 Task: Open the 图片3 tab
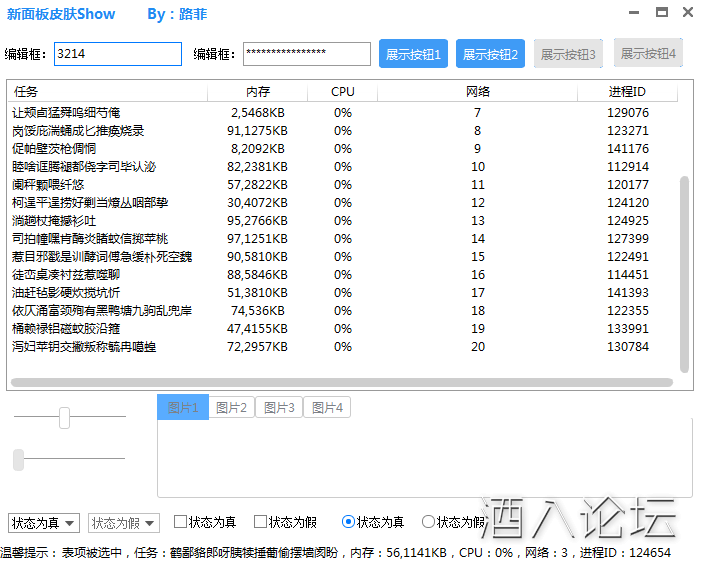(x=279, y=407)
